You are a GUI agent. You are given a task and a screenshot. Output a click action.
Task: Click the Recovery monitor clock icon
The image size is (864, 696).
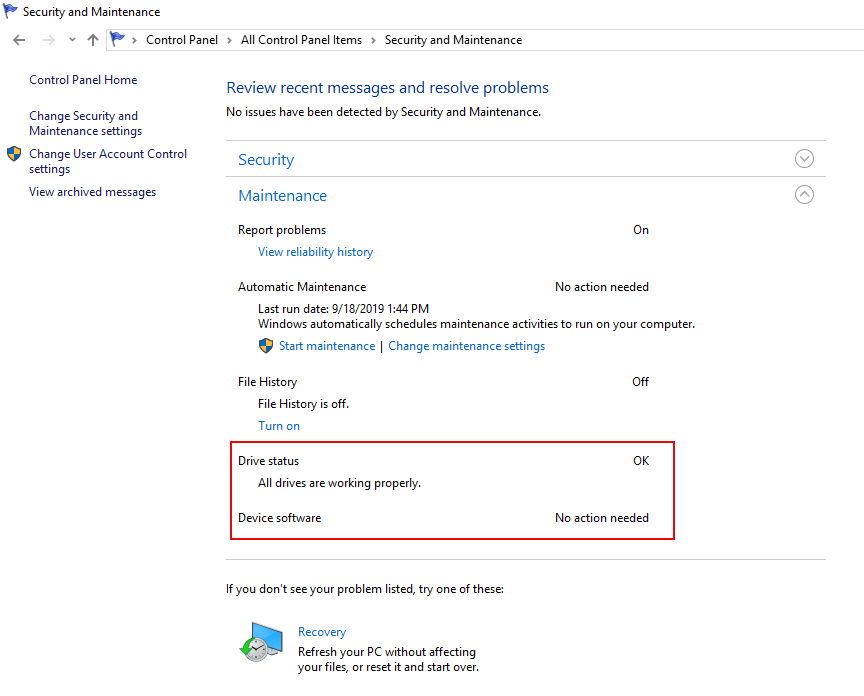click(x=261, y=641)
